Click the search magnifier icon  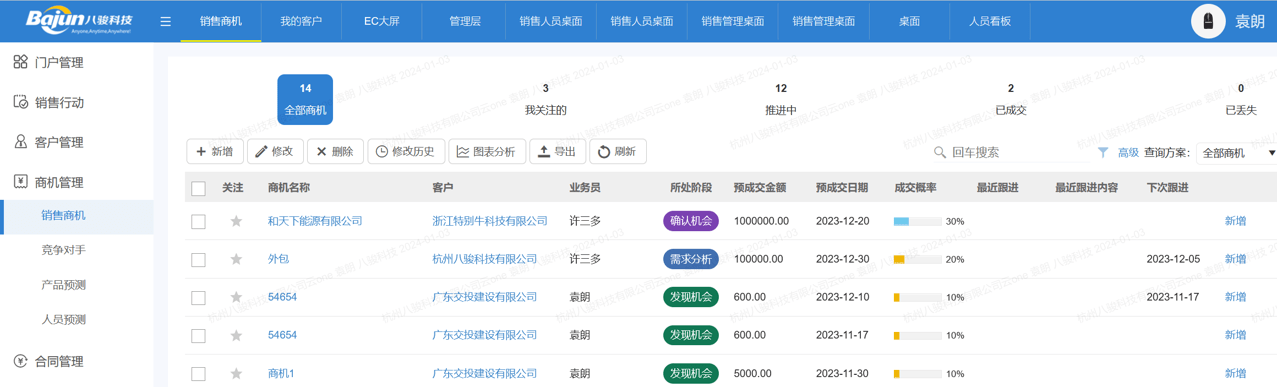tap(940, 152)
